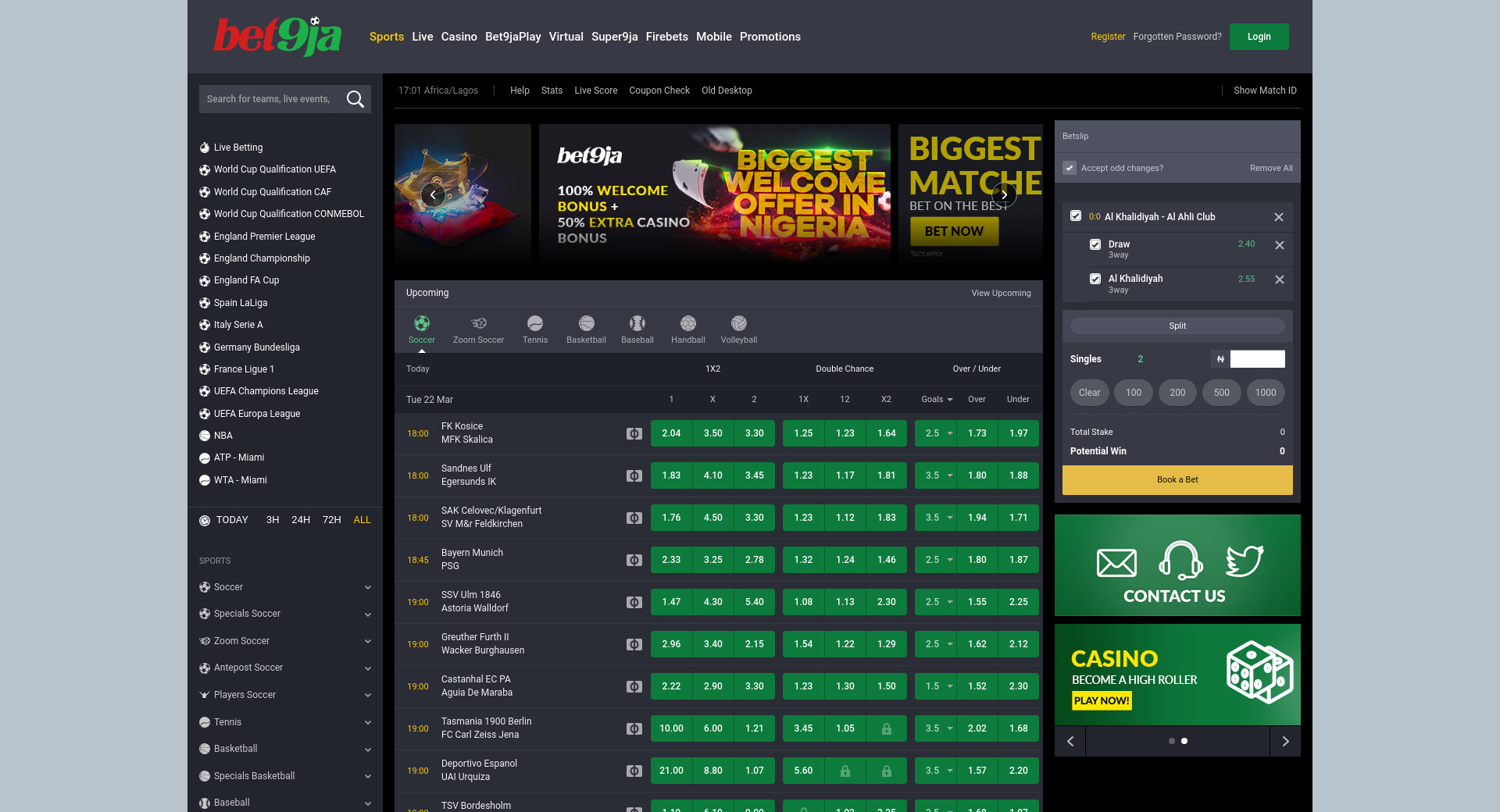Toggle the Split betslip option

[x=1177, y=326]
